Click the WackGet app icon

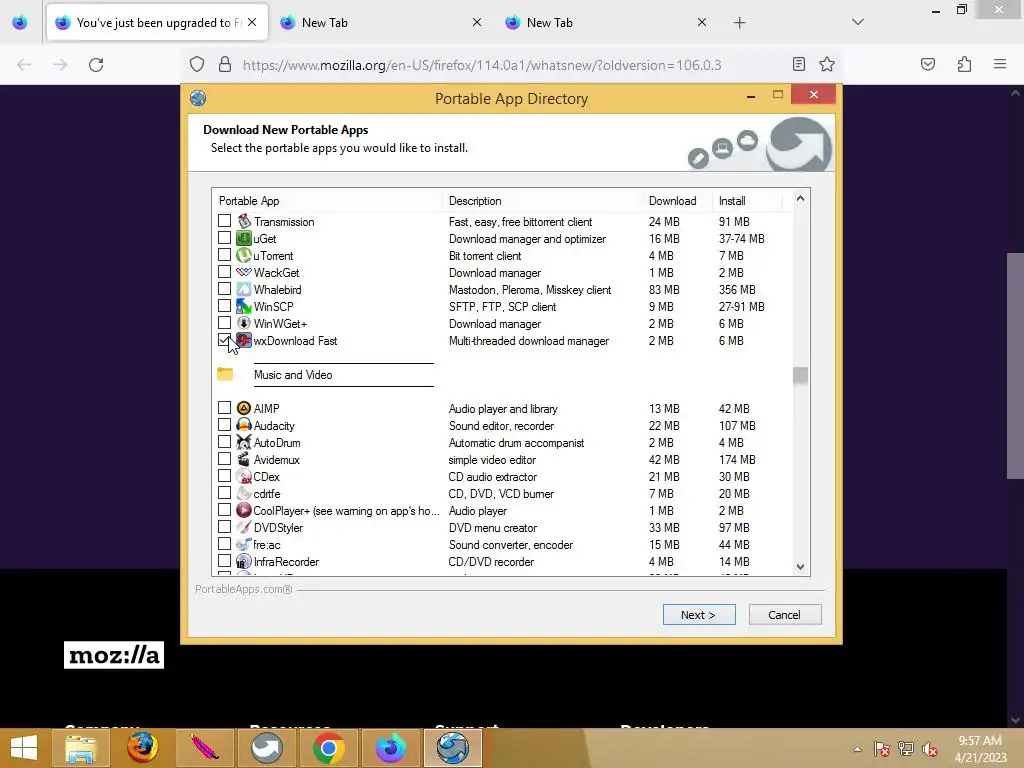tap(244, 272)
